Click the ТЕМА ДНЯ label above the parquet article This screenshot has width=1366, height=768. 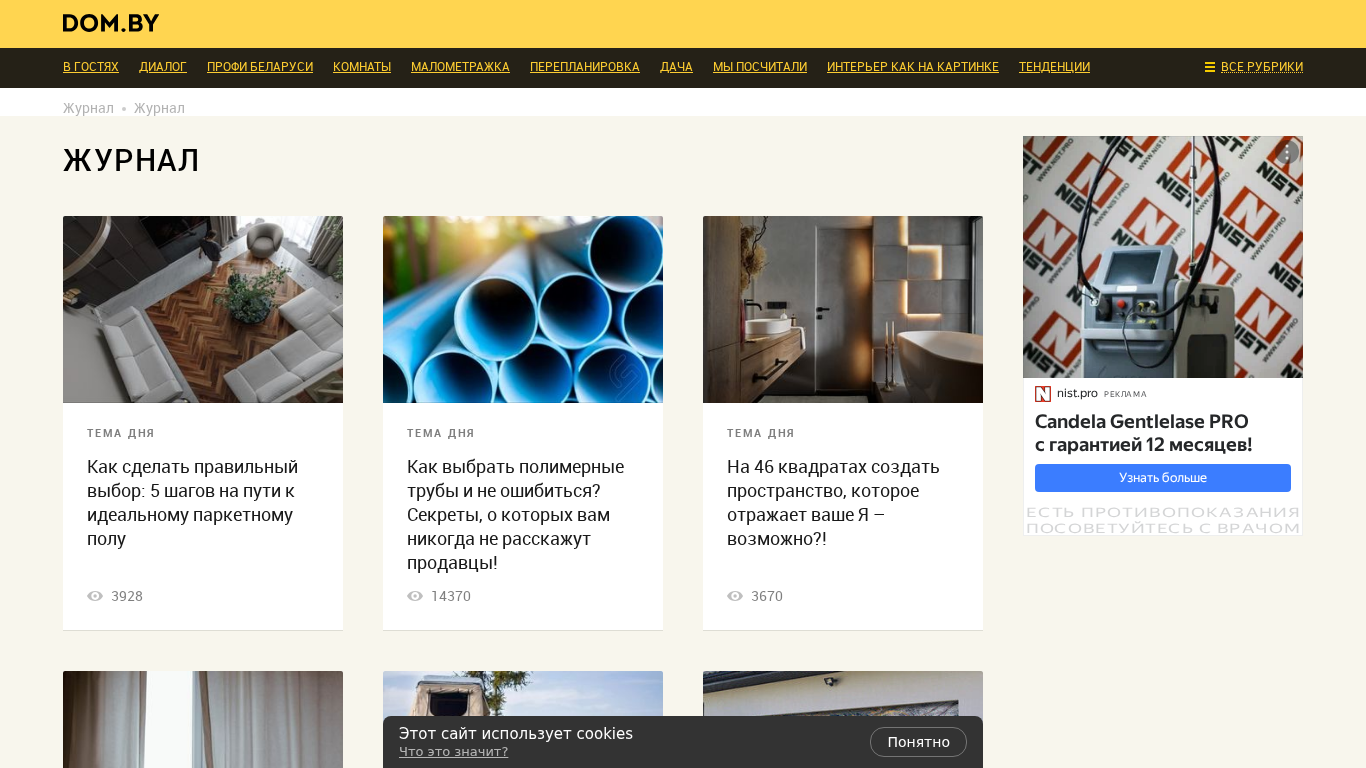(121, 434)
